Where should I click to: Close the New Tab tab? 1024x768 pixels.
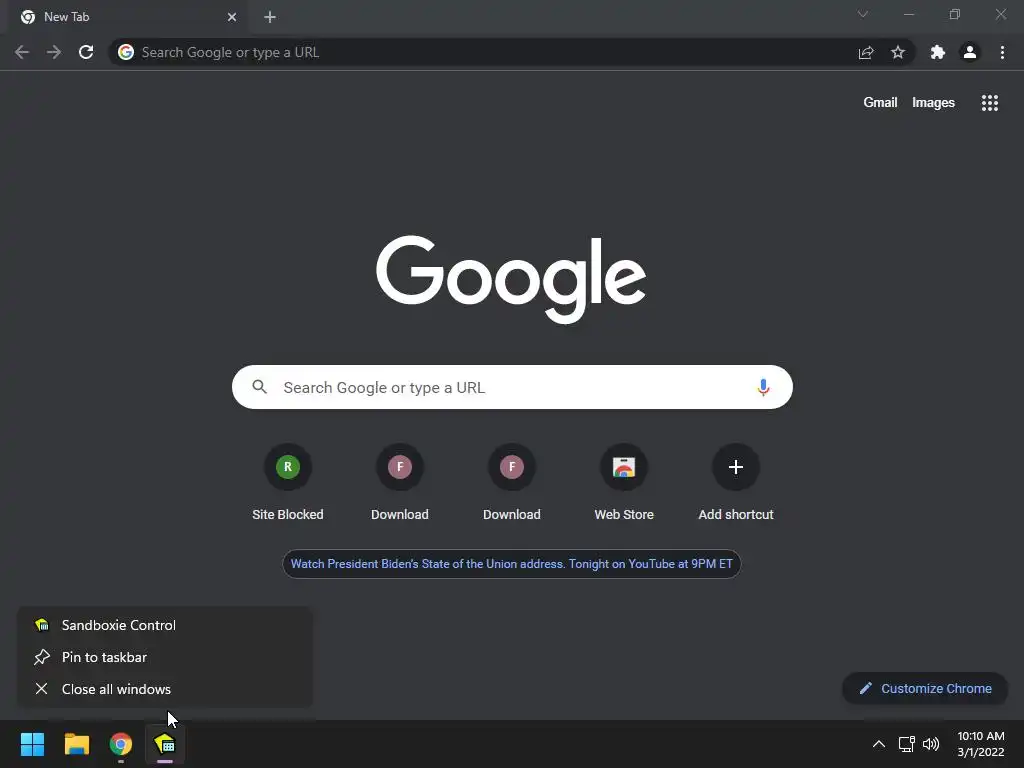pyautogui.click(x=232, y=17)
